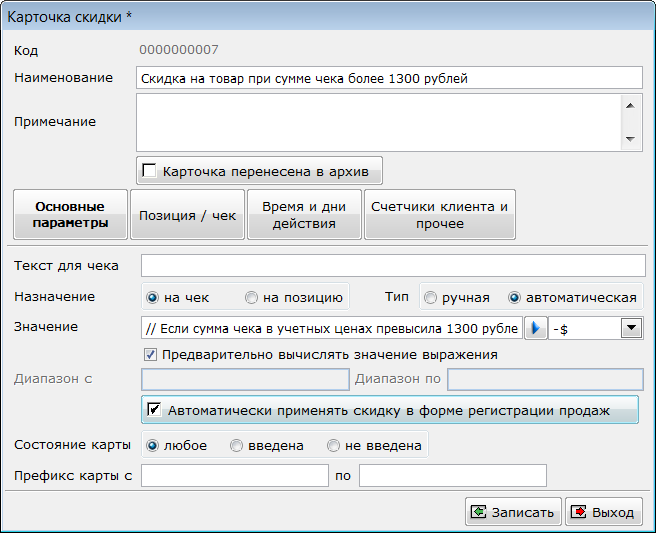
Task: Click the prefix по input field
Action: point(453,475)
